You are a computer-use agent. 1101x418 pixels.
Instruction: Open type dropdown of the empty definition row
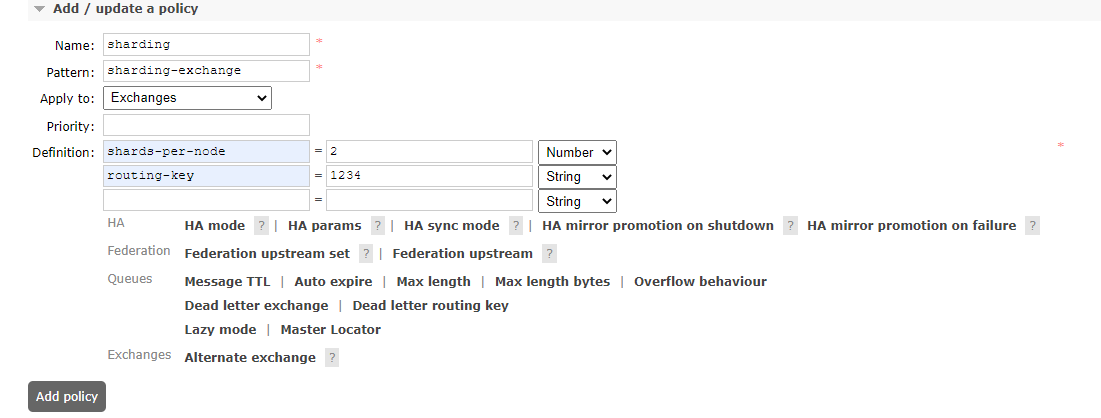[577, 202]
